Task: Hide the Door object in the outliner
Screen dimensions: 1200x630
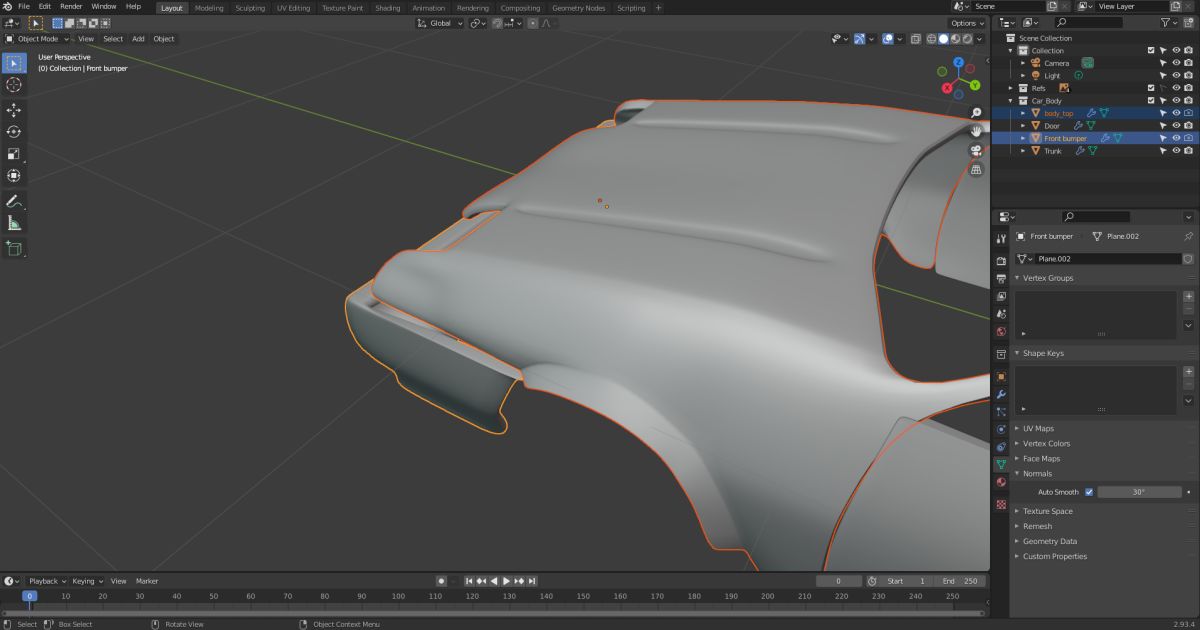Action: [x=1176, y=126]
